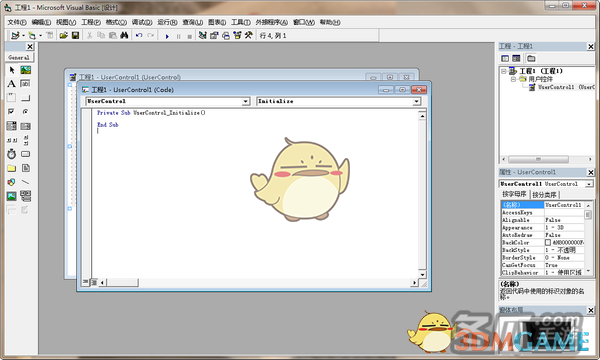Start the program with Run arrow

pos(167,36)
